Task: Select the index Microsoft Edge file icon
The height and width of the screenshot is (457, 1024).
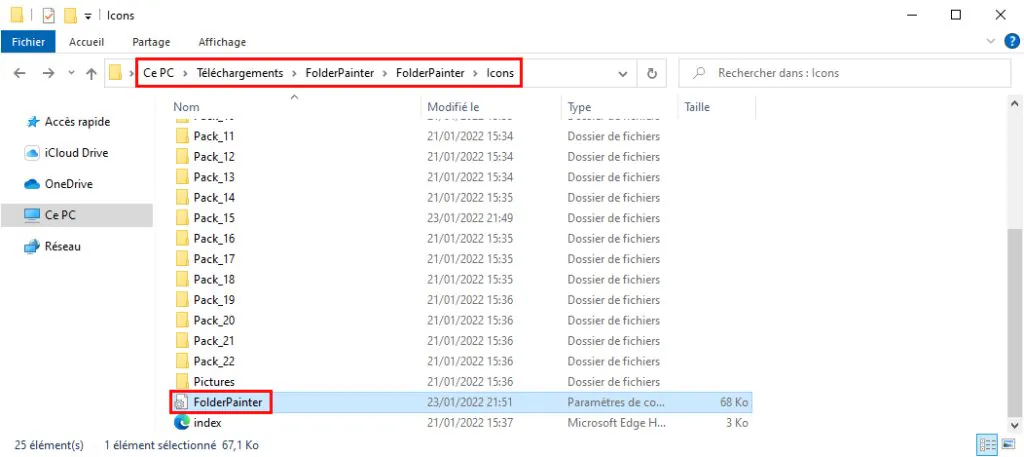Action: (182, 422)
